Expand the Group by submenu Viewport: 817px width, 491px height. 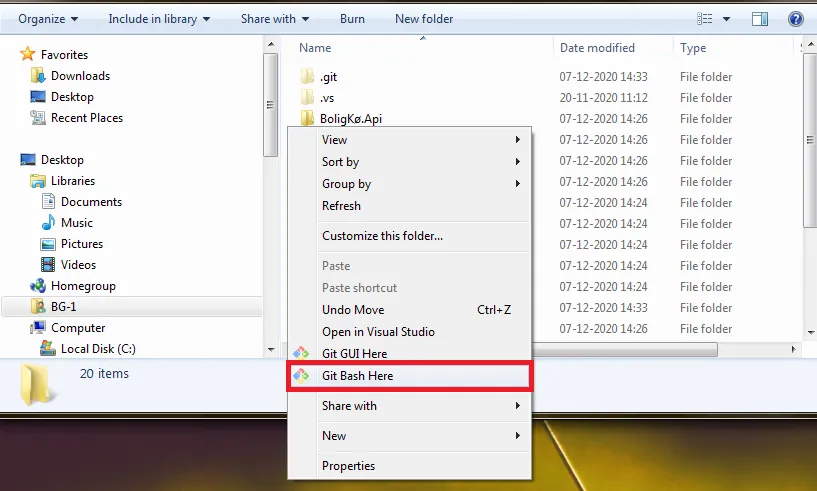tap(409, 183)
